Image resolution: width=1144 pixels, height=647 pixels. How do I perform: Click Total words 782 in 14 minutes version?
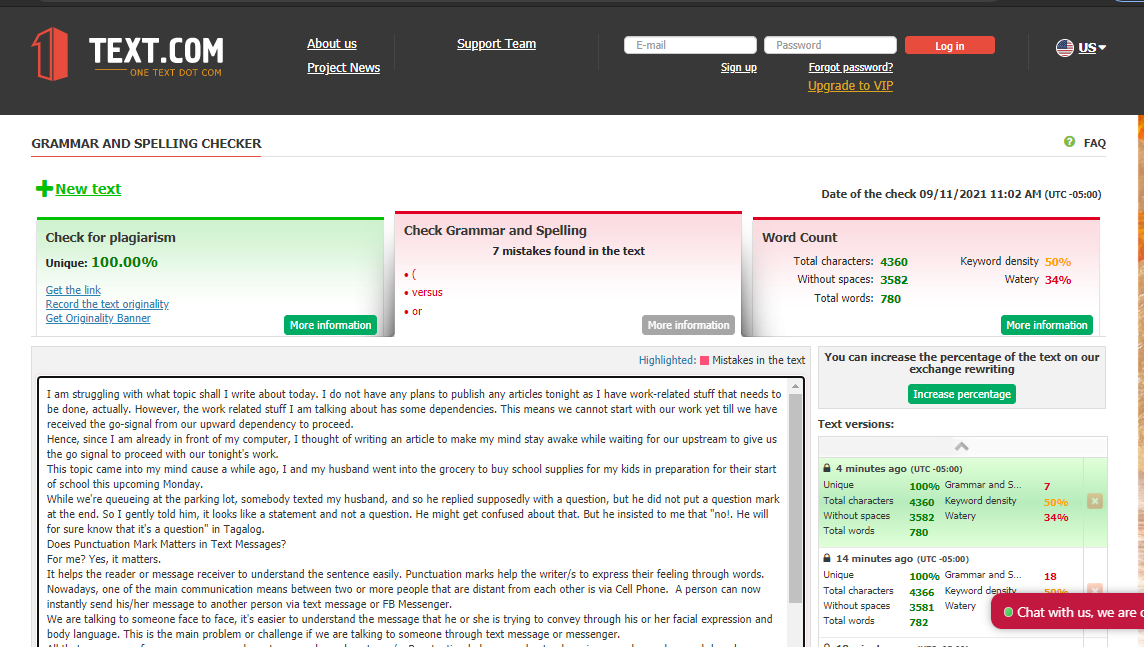[919, 622]
